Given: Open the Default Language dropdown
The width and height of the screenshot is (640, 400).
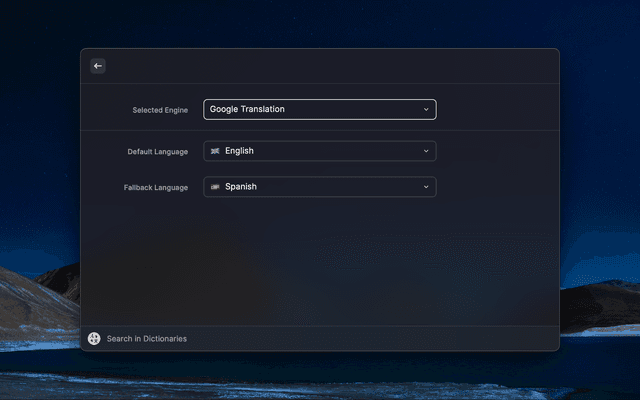Looking at the screenshot, I should tap(319, 151).
